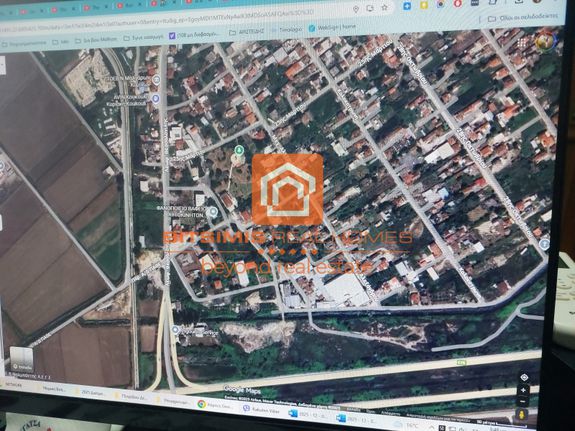Open second Word document in the taskbar

coord(357,418)
